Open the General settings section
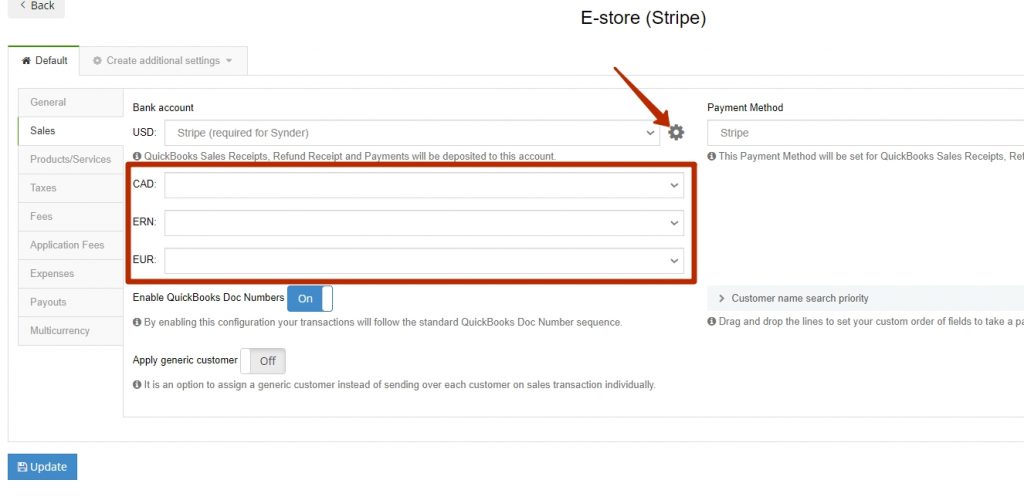Image resolution: width=1024 pixels, height=500 pixels. (x=71, y=102)
